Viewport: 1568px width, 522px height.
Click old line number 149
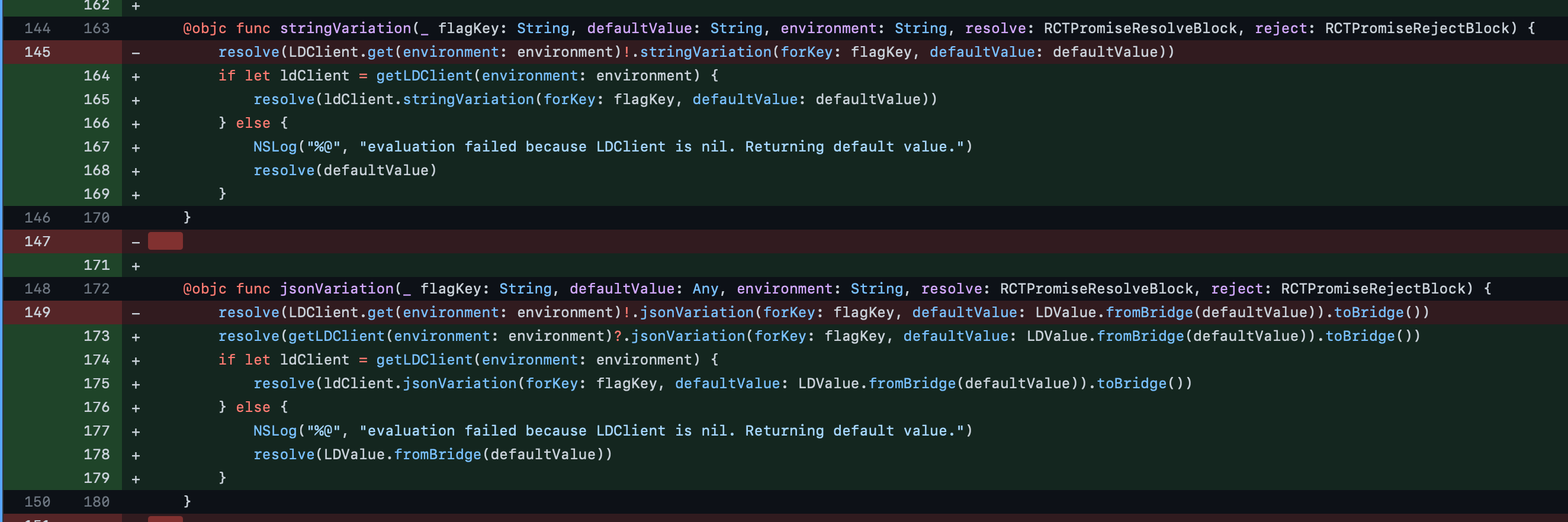[x=37, y=312]
